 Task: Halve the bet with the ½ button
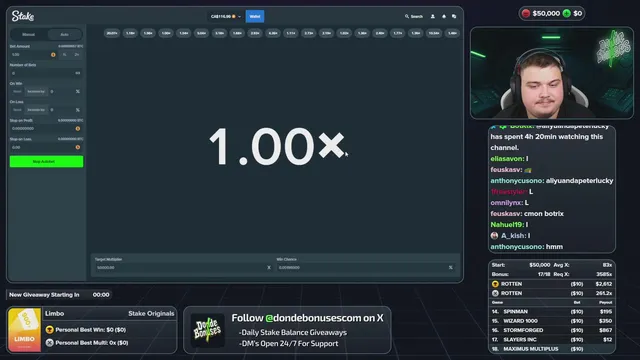click(x=64, y=54)
